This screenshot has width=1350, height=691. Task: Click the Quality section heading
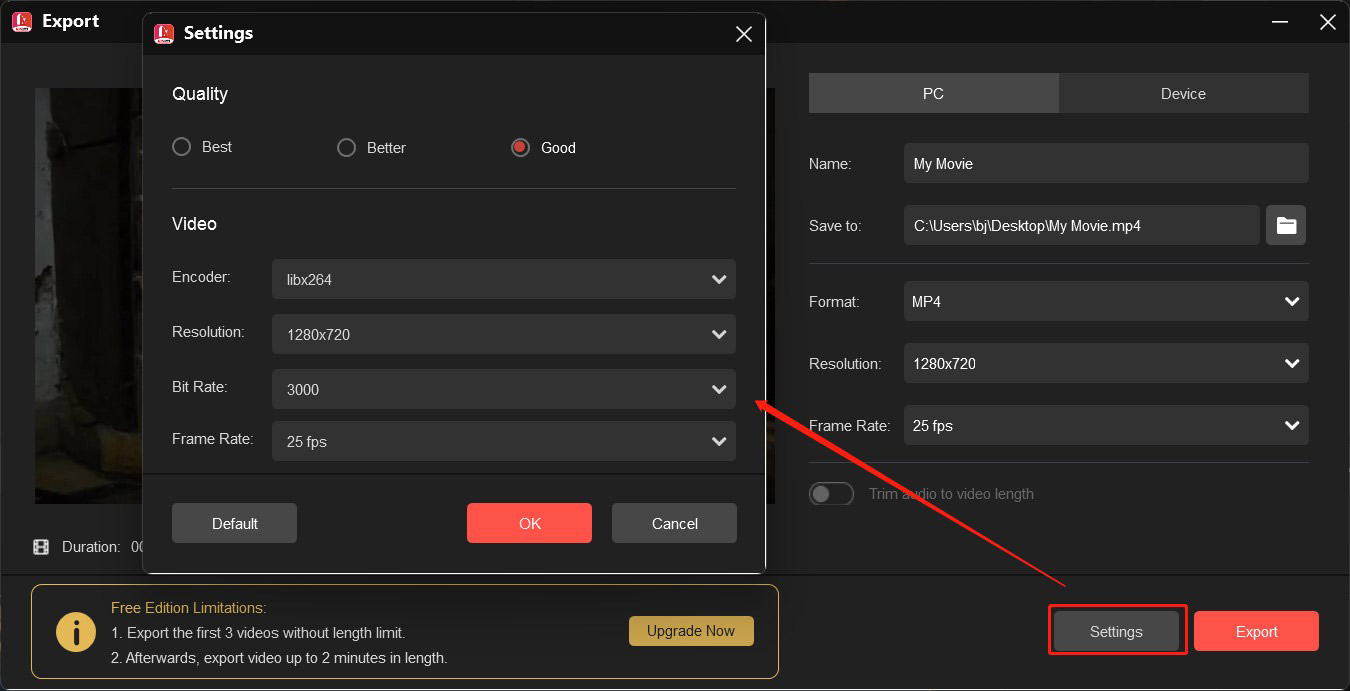[200, 93]
